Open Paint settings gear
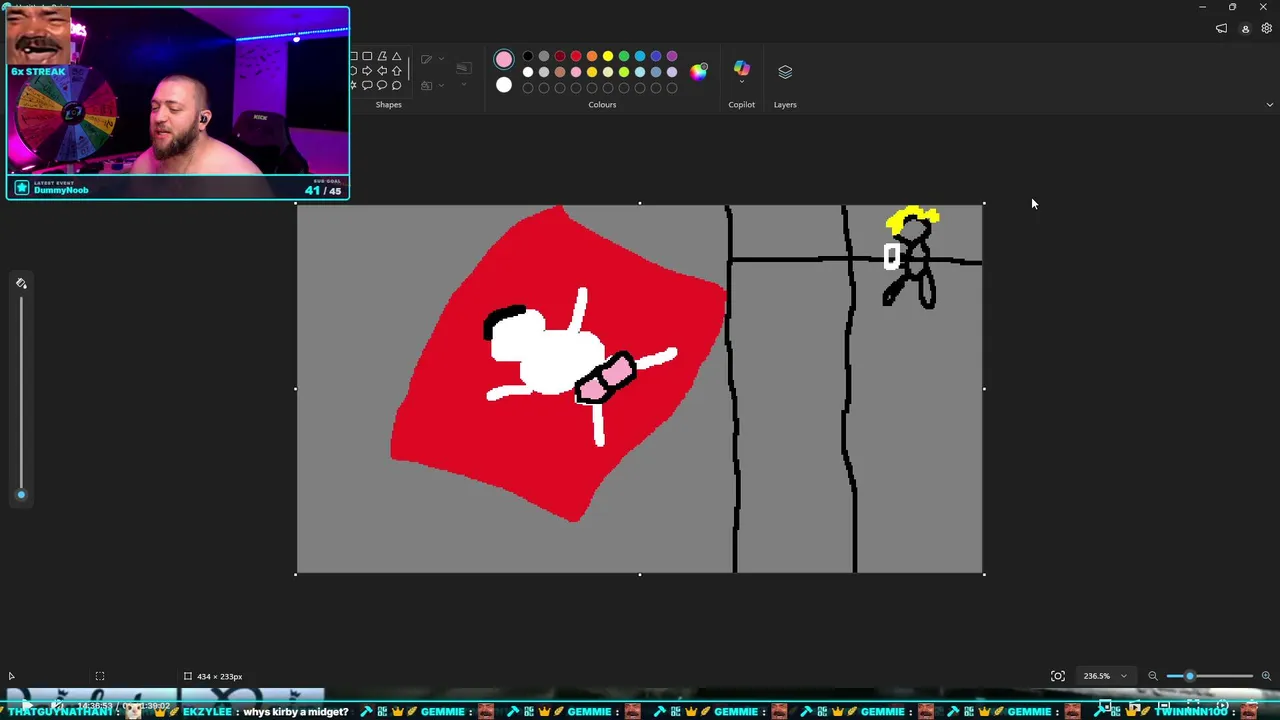Viewport: 1280px width, 720px height. pos(1267,29)
